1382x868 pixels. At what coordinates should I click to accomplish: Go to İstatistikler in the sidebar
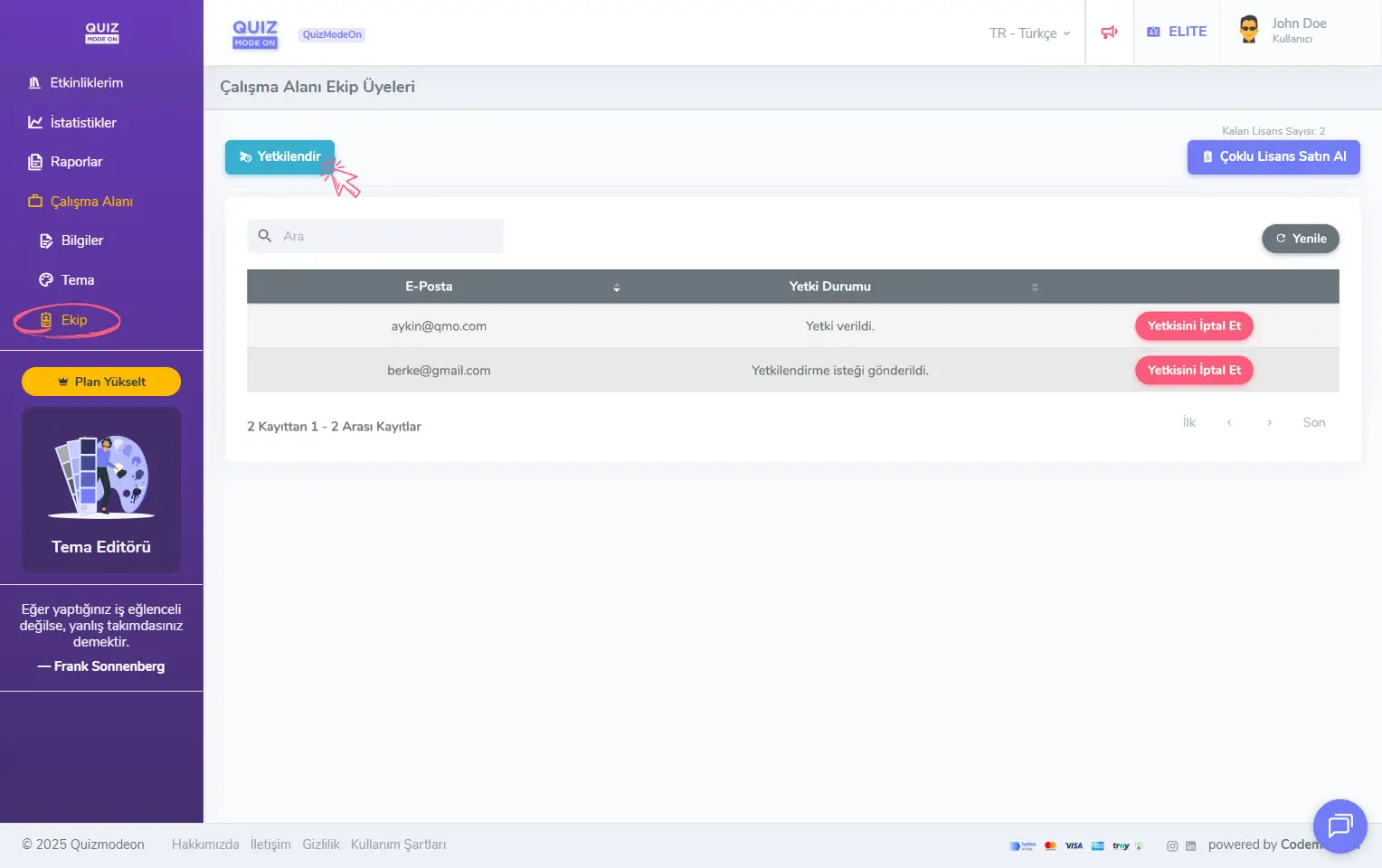82,123
